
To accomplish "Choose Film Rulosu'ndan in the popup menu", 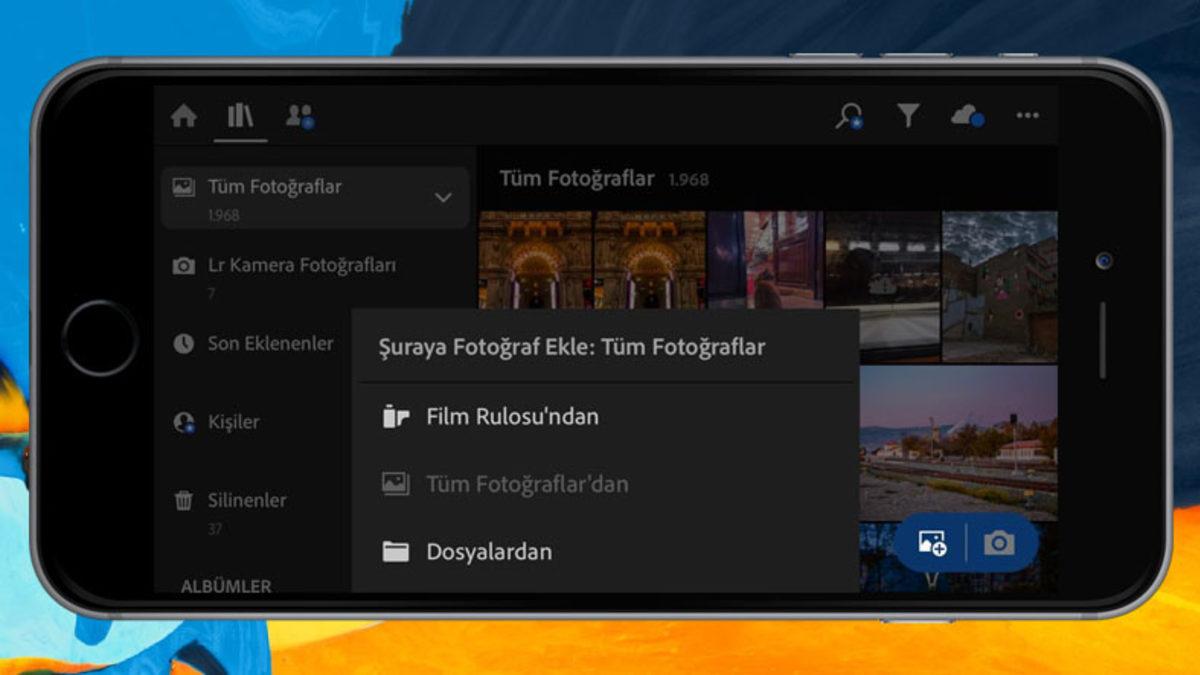I will coord(510,416).
